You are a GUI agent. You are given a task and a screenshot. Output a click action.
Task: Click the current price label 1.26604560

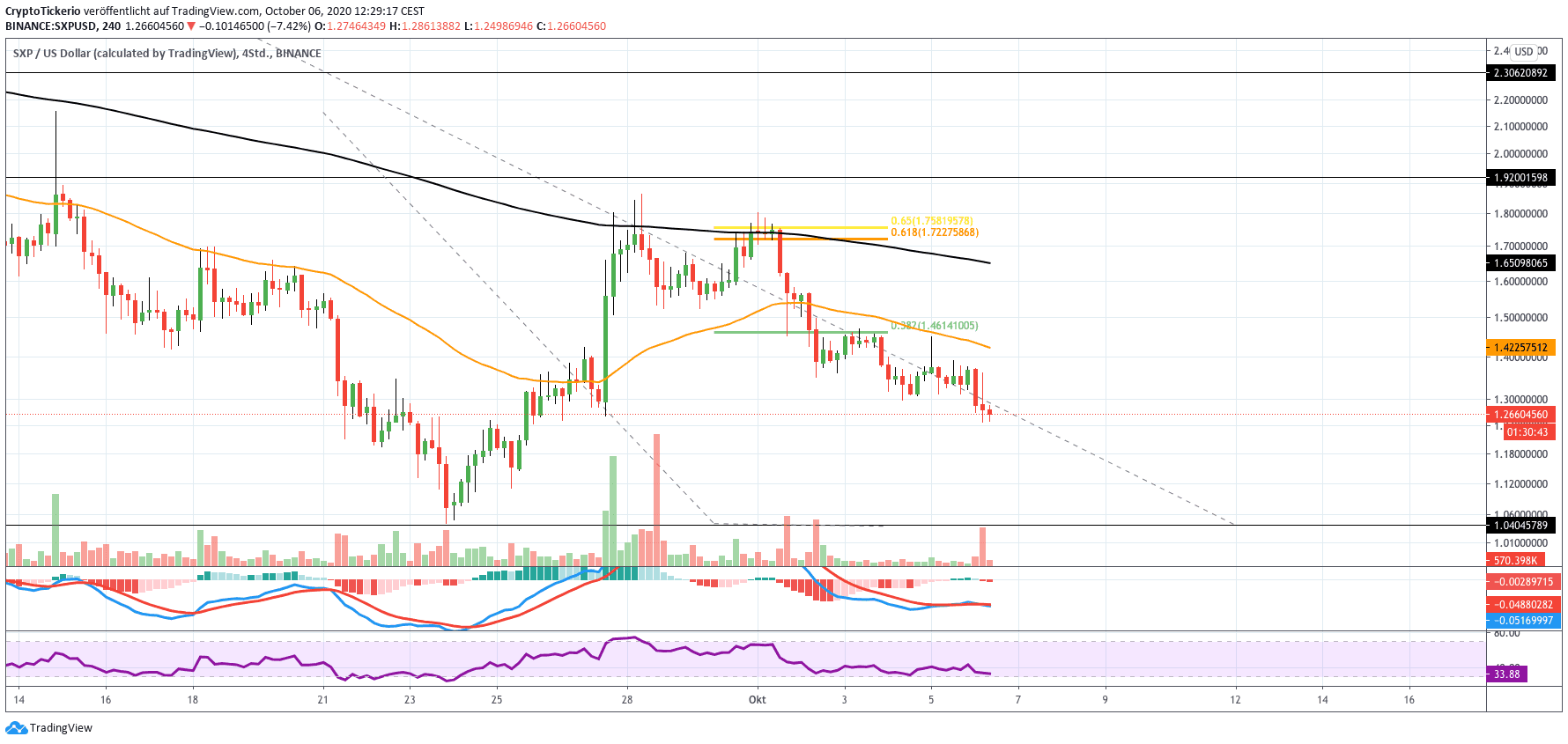1521,415
